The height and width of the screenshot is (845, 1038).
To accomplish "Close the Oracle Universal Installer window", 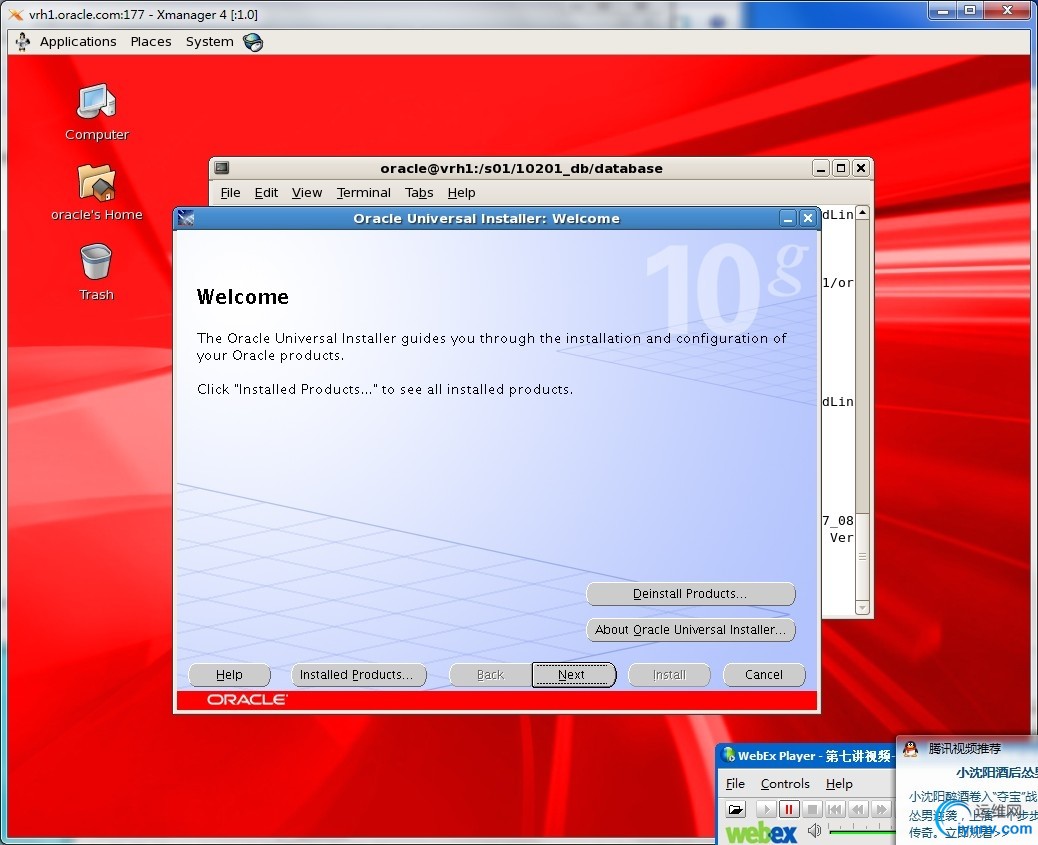I will point(808,218).
